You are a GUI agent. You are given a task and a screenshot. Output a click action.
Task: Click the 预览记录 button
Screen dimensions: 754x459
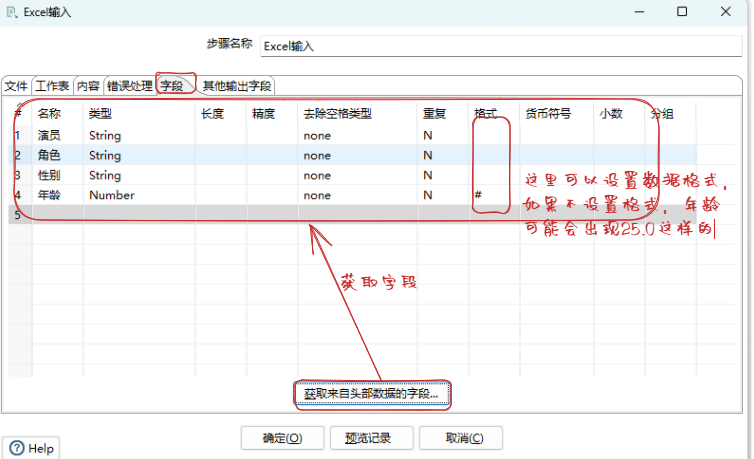[371, 438]
